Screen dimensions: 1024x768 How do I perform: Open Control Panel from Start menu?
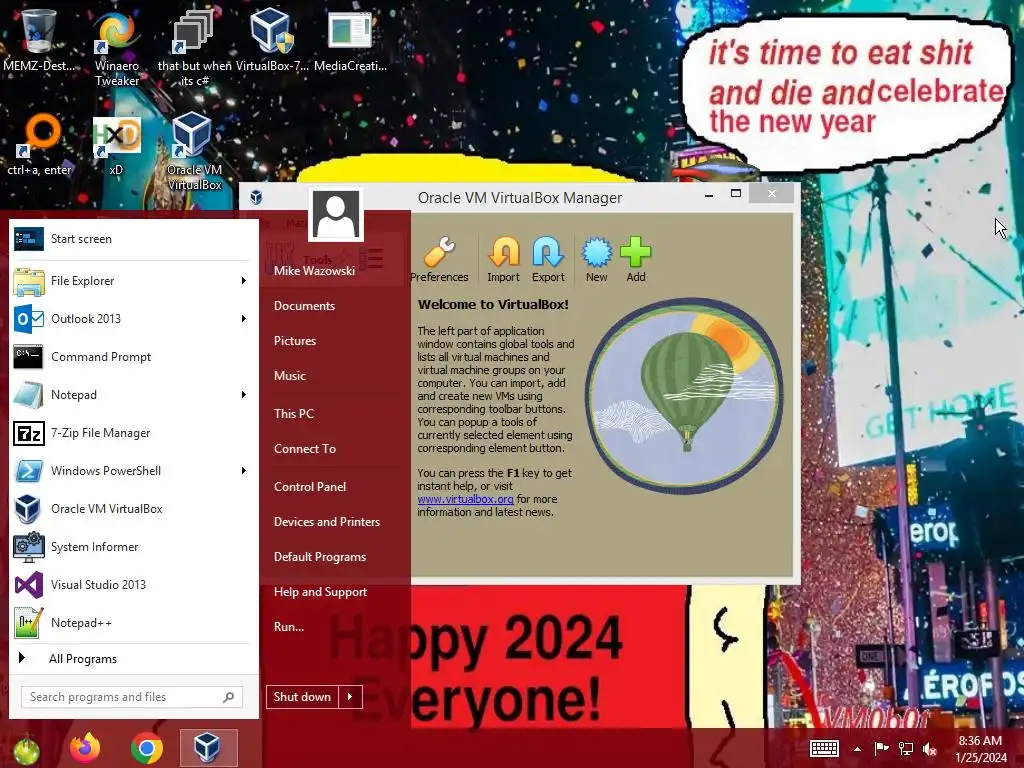tap(310, 487)
